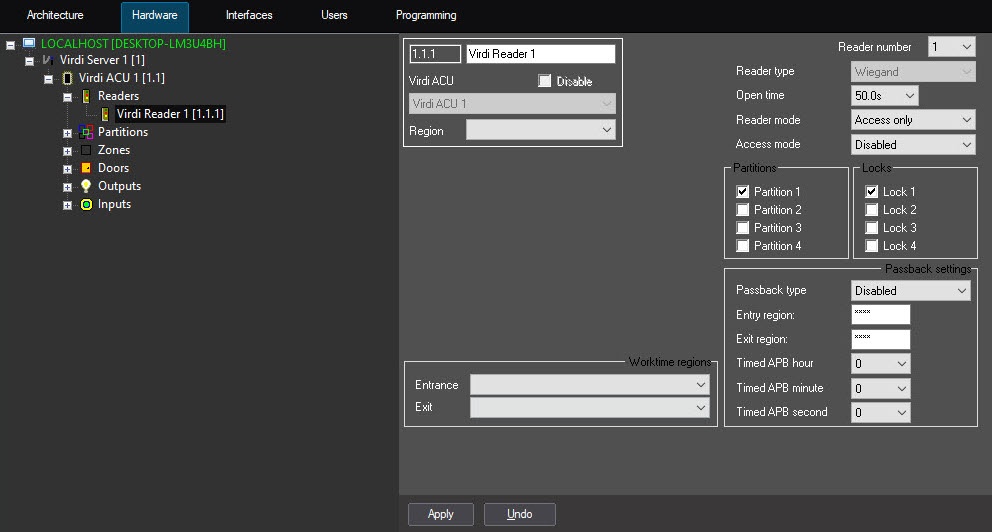Click the Virdi ACU 1 device icon
Image resolution: width=992 pixels, height=532 pixels.
pyautogui.click(x=67, y=78)
